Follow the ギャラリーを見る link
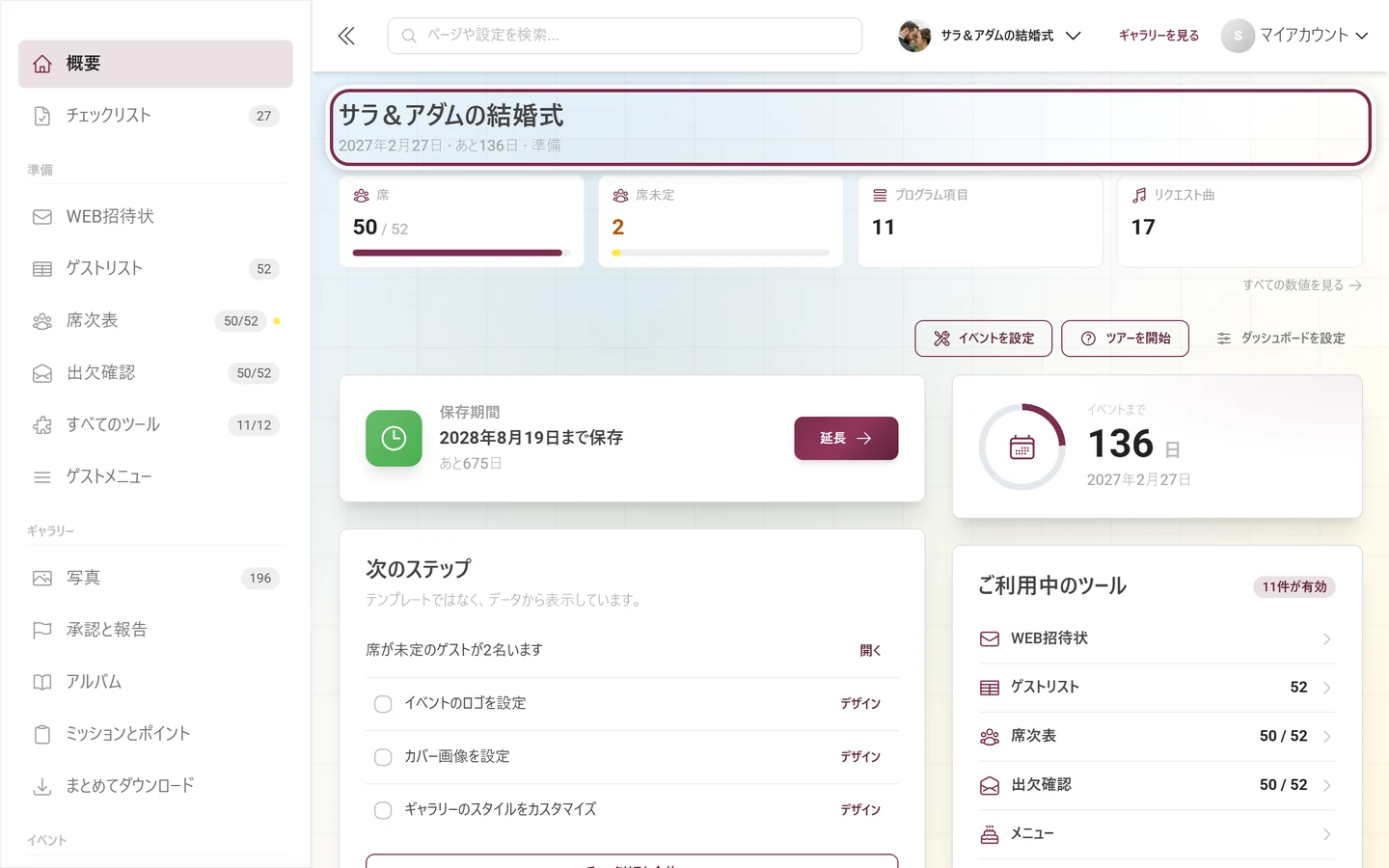 [1158, 36]
